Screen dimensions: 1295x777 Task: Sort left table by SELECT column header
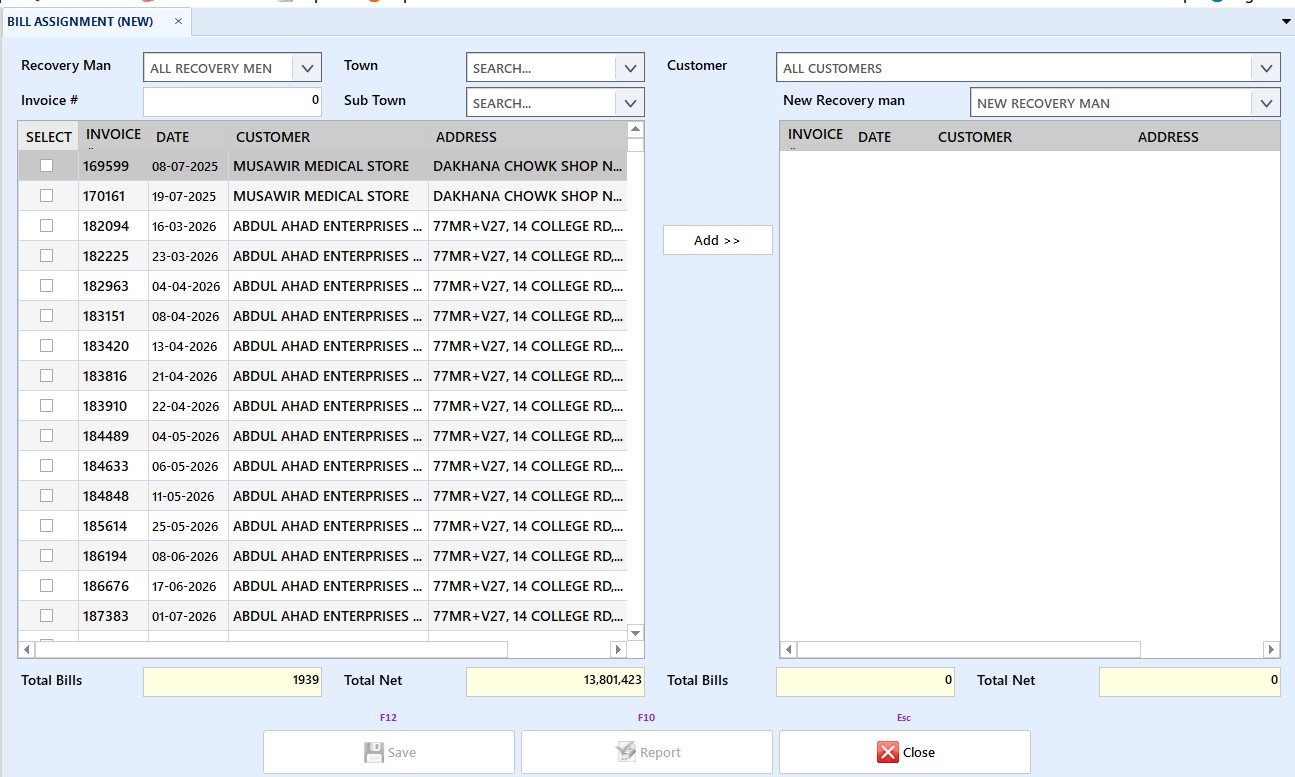[48, 137]
